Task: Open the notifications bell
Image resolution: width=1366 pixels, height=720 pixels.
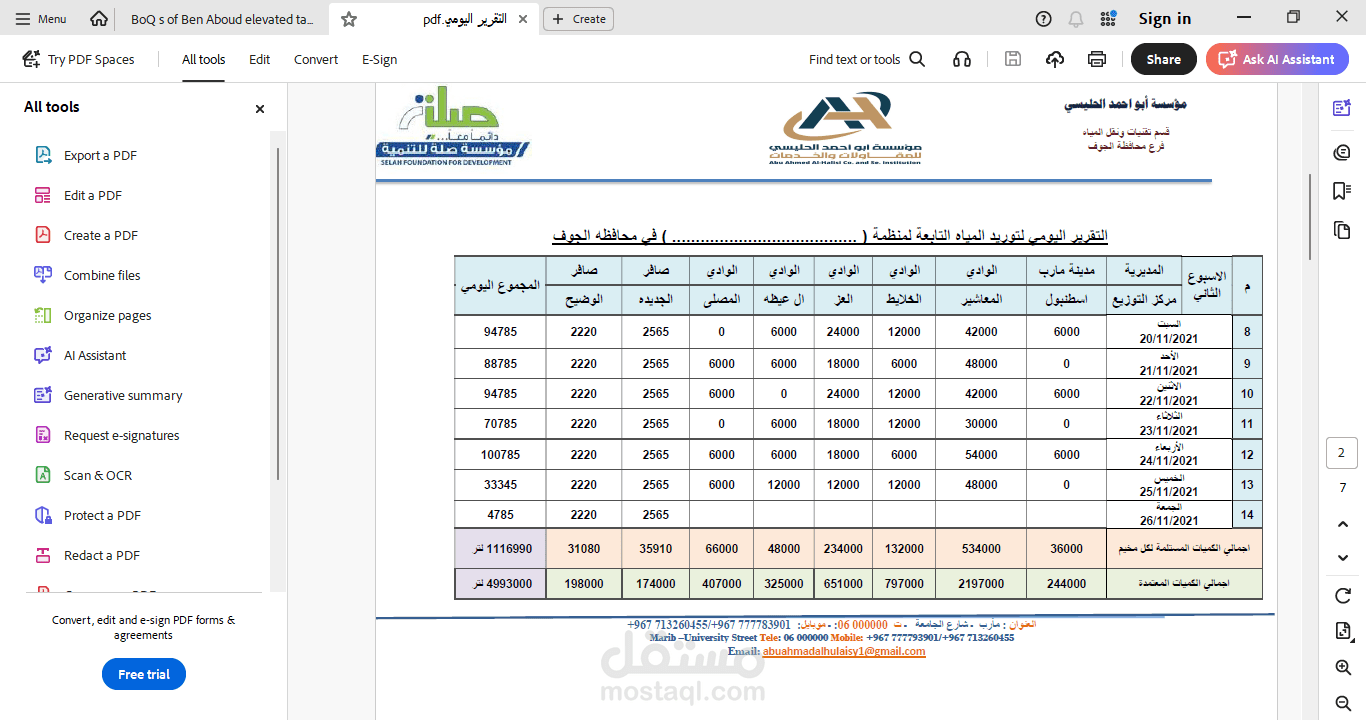Action: [x=1076, y=19]
